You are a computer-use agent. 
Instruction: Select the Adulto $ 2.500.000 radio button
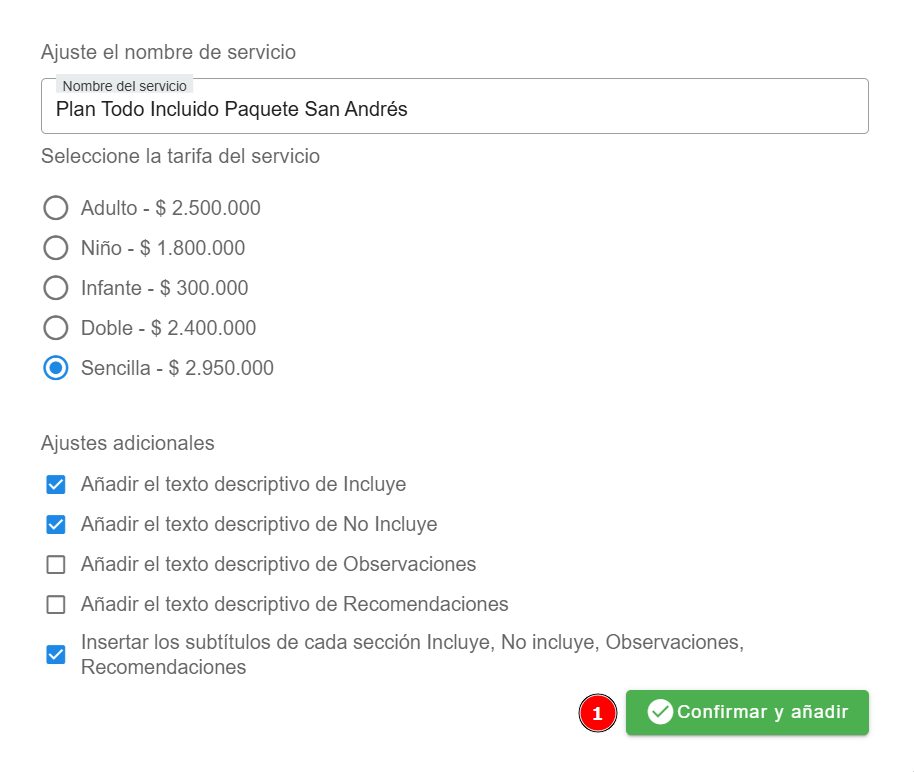pyautogui.click(x=56, y=208)
